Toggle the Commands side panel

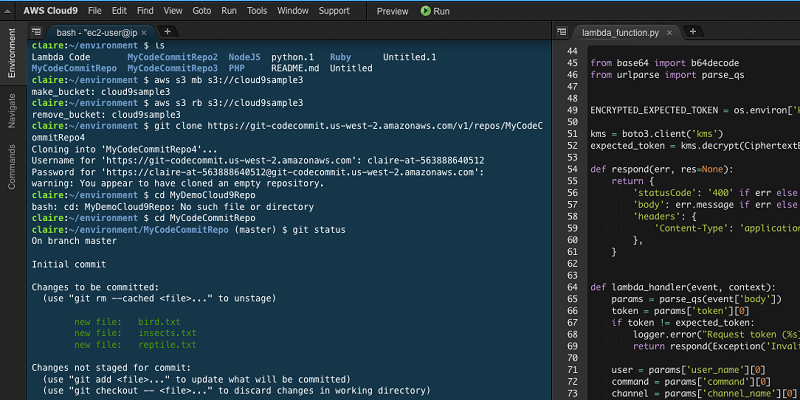pos(12,167)
